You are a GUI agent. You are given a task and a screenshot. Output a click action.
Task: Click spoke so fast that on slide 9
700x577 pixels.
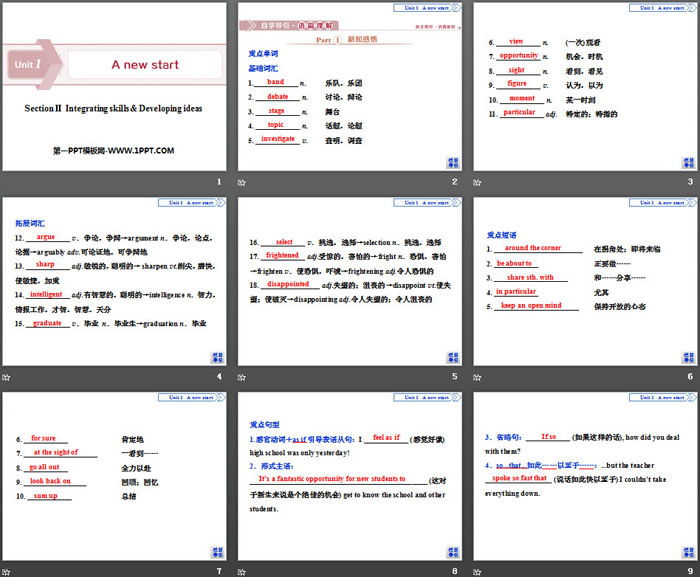(x=520, y=478)
